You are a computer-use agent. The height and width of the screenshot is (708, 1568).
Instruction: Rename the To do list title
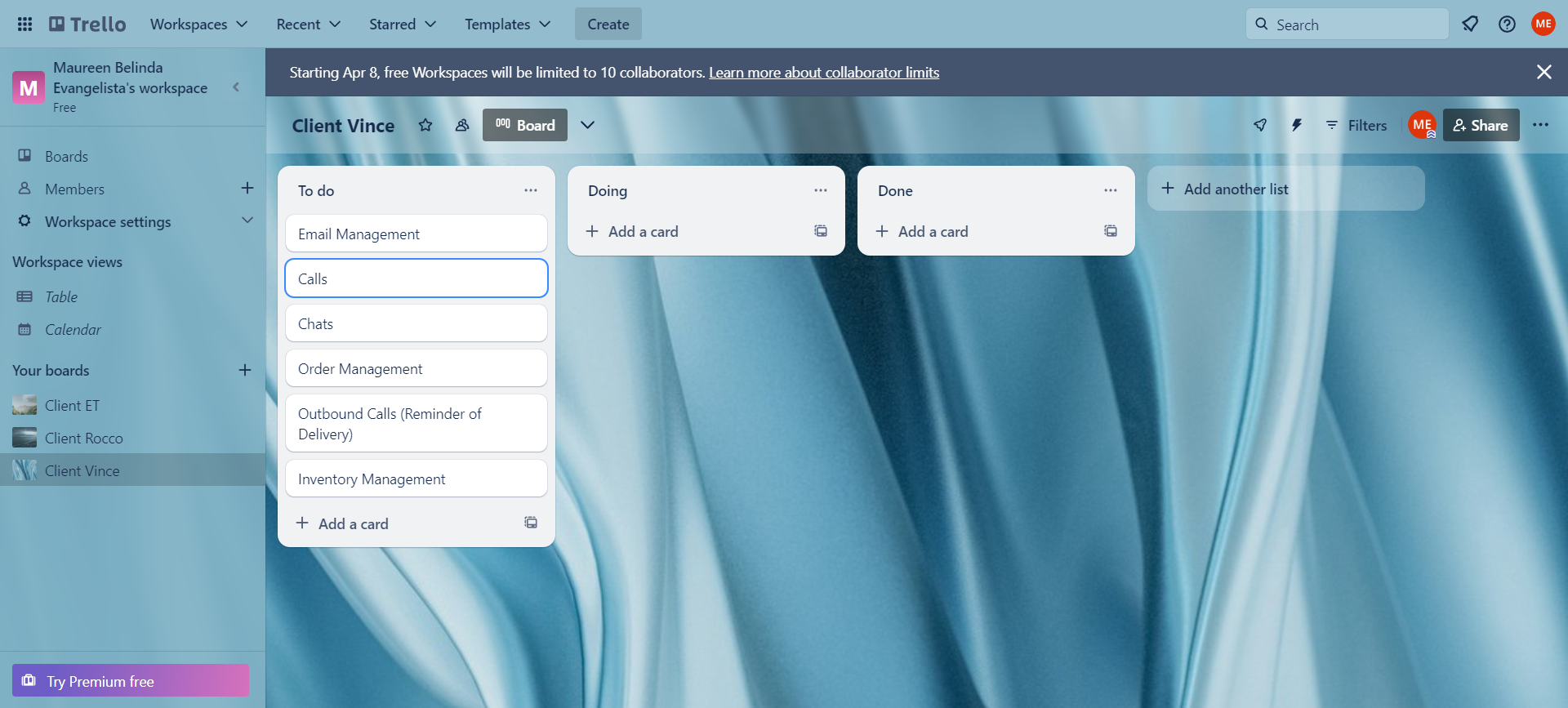pos(316,191)
